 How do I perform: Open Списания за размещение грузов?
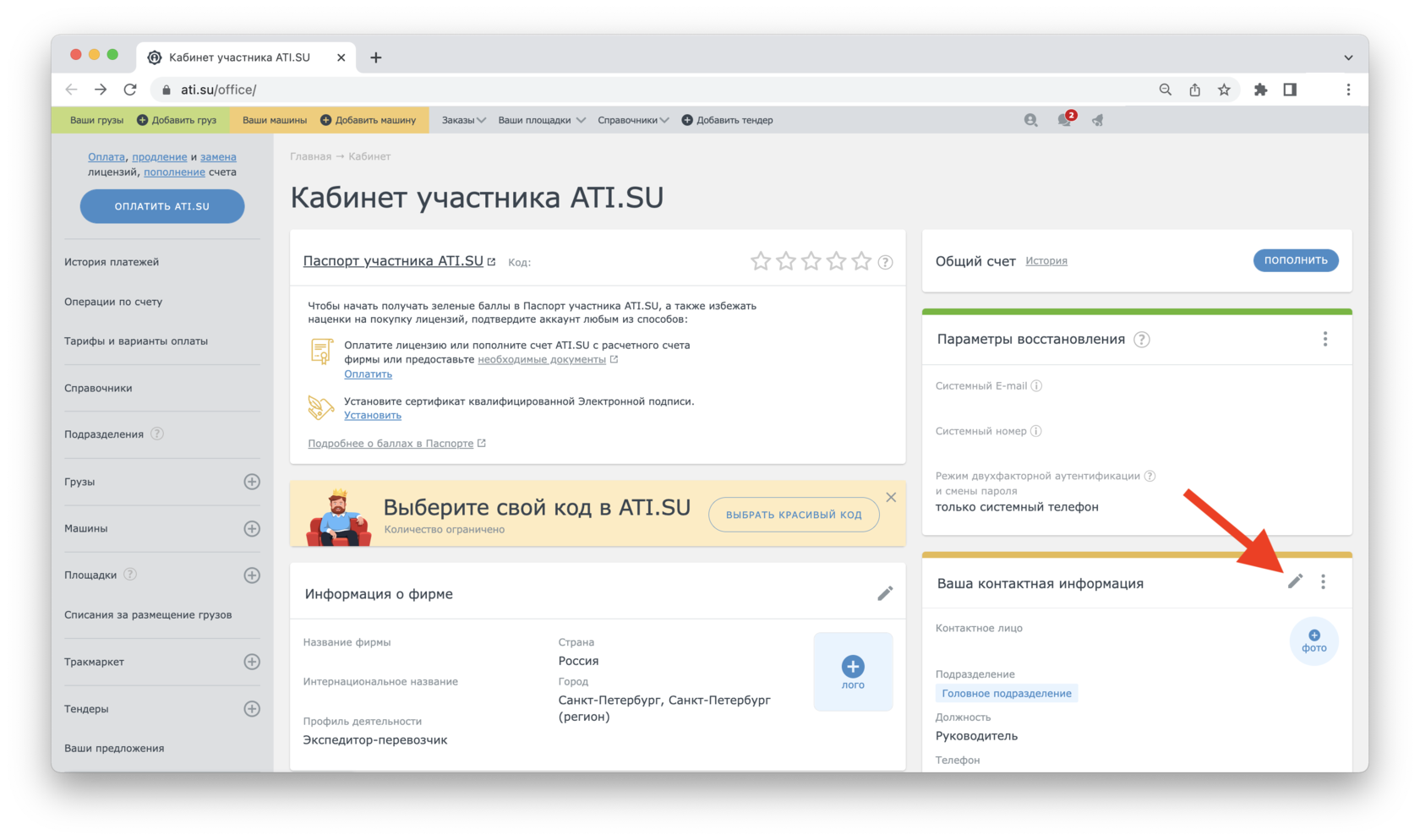(x=148, y=615)
